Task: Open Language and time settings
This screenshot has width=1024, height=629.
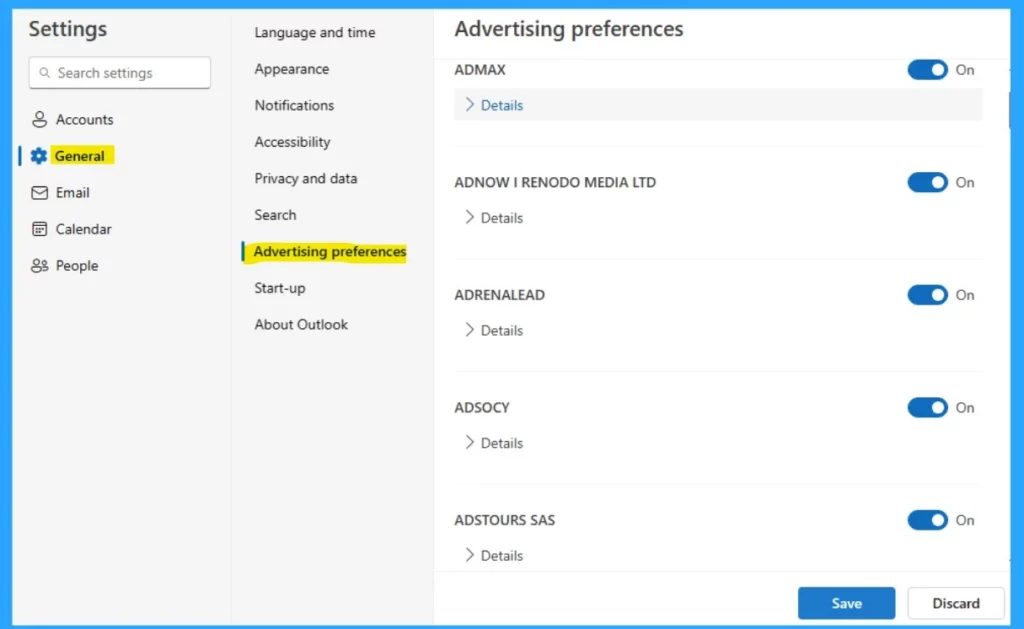Action: (x=315, y=32)
